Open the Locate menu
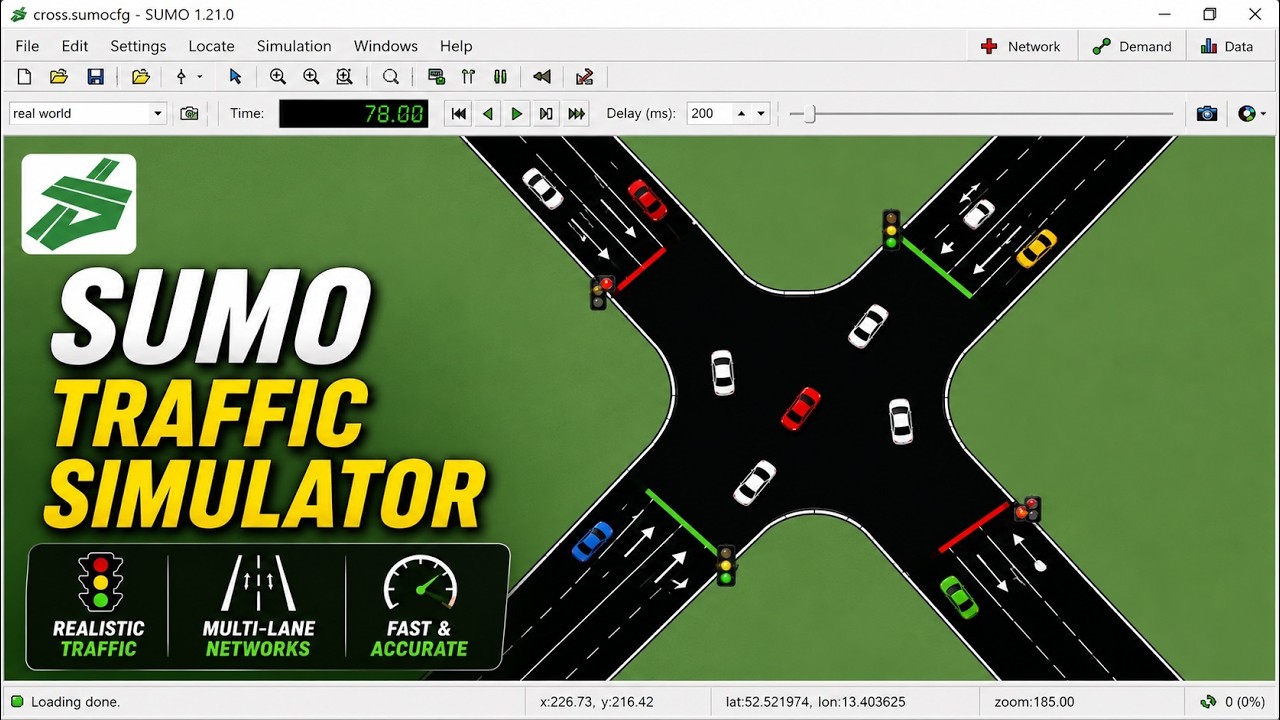Image resolution: width=1280 pixels, height=720 pixels. point(211,46)
